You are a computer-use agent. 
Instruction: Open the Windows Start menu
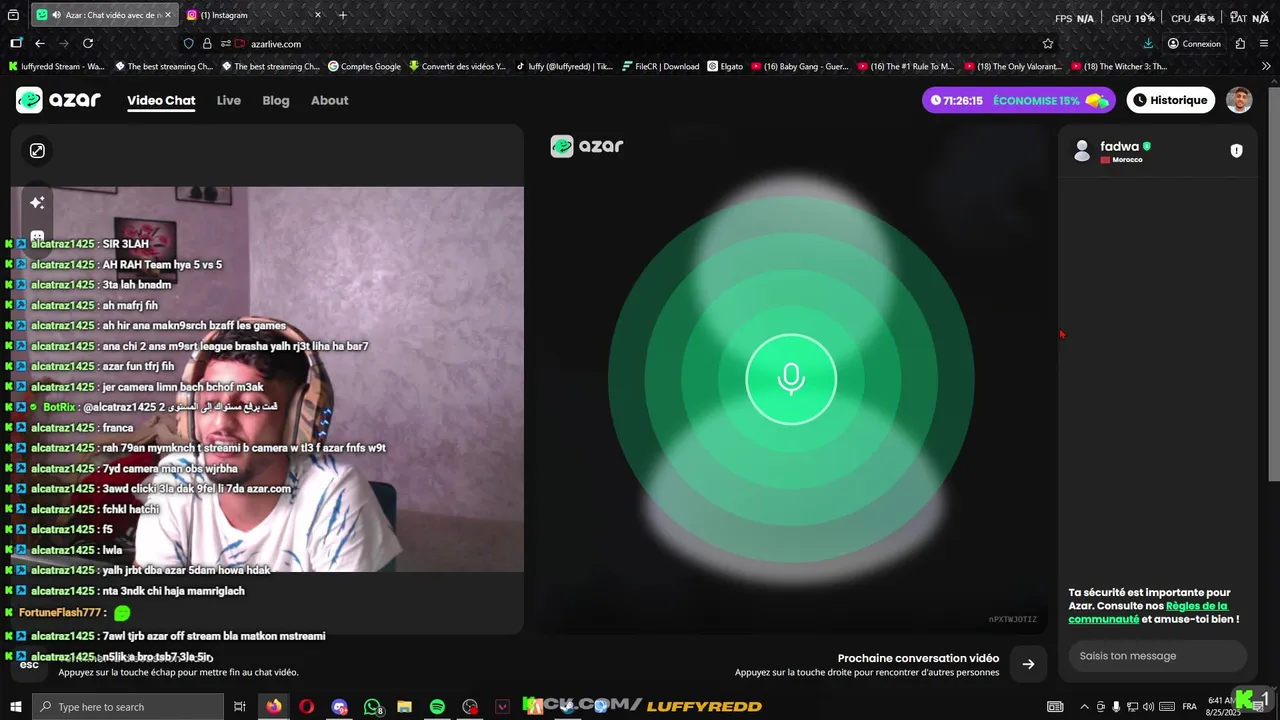click(16, 706)
